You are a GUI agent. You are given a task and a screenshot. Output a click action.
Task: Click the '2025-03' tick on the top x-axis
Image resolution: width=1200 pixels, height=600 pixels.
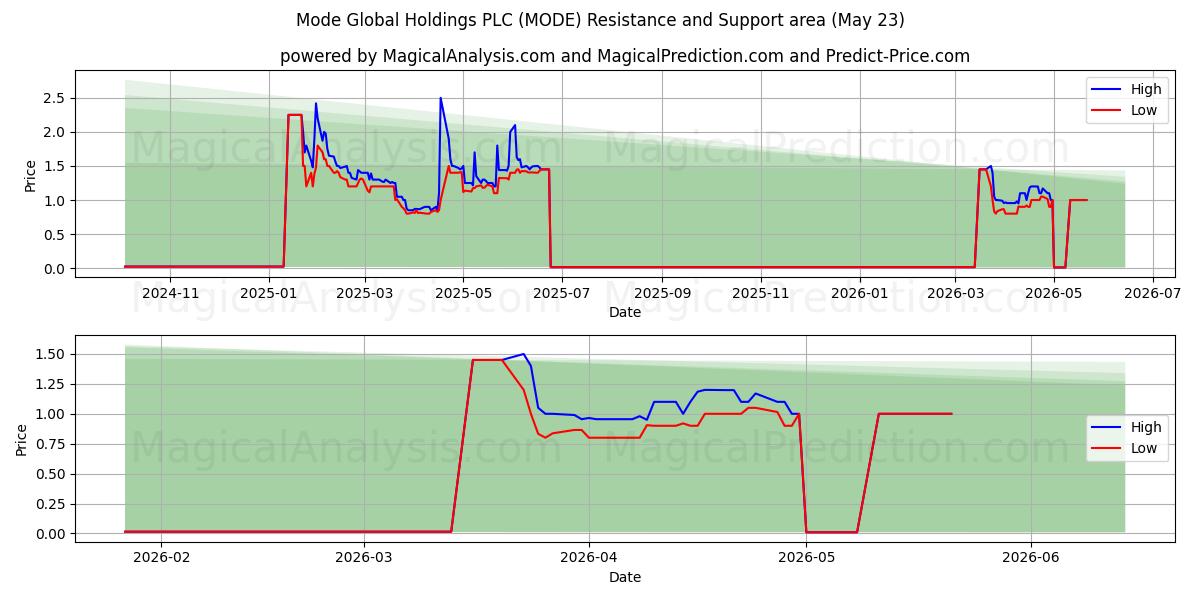pos(364,293)
